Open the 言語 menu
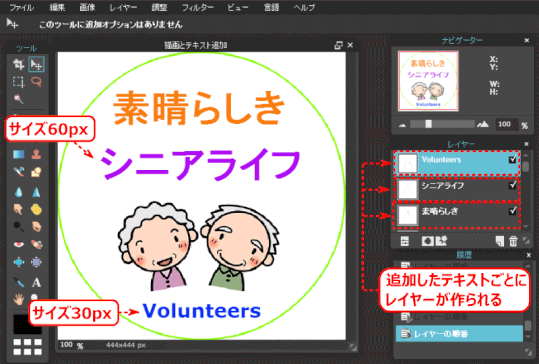 271,8
